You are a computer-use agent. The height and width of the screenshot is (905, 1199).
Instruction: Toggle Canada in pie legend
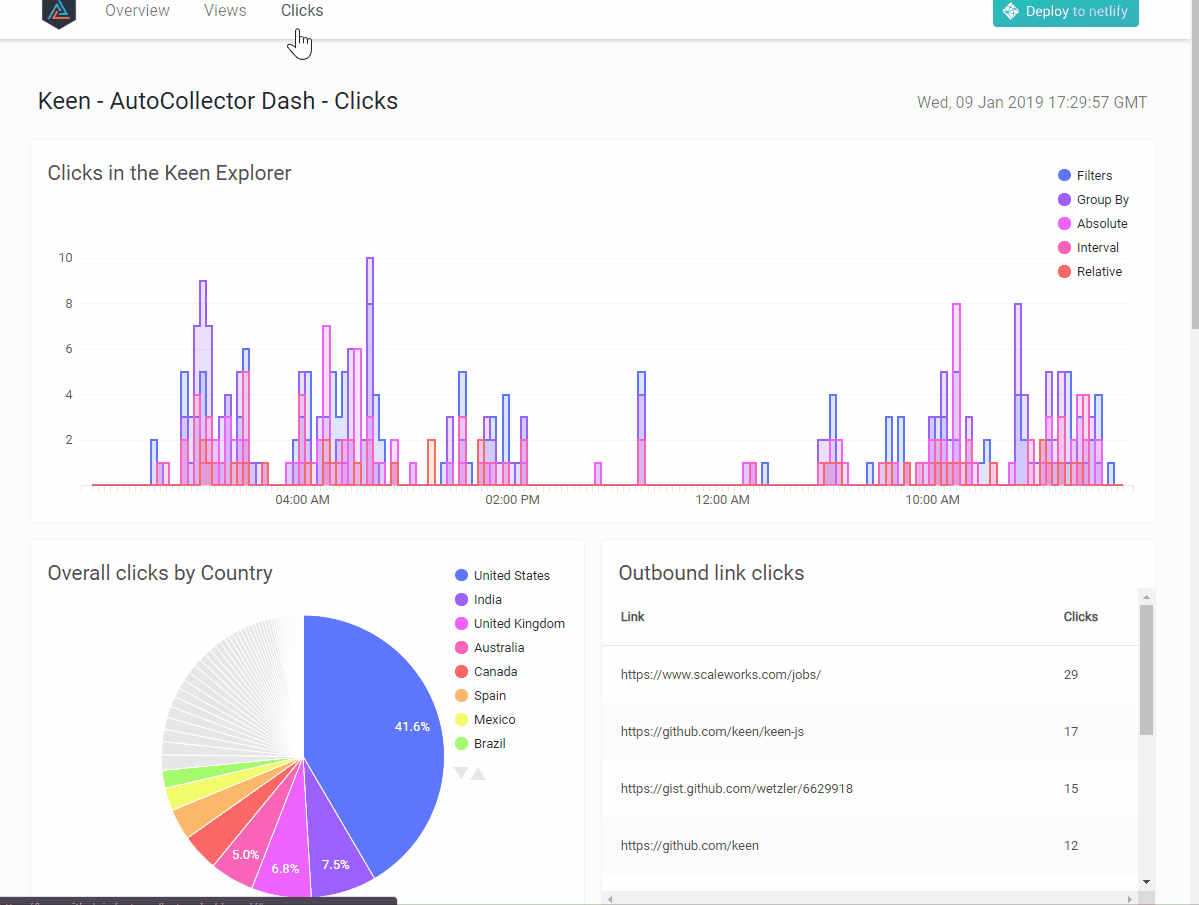pyautogui.click(x=486, y=672)
